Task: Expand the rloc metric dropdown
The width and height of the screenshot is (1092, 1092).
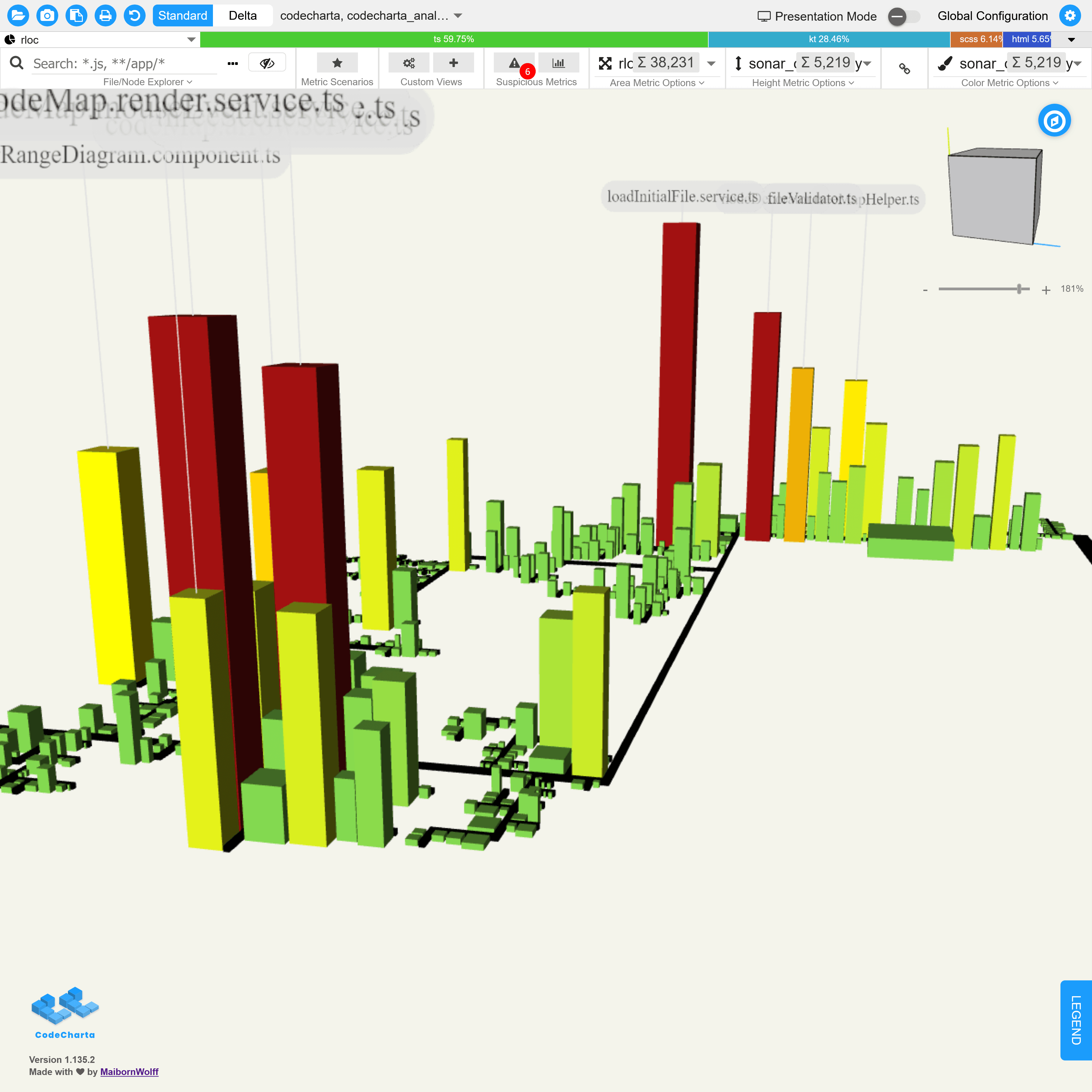Action: pyautogui.click(x=192, y=39)
